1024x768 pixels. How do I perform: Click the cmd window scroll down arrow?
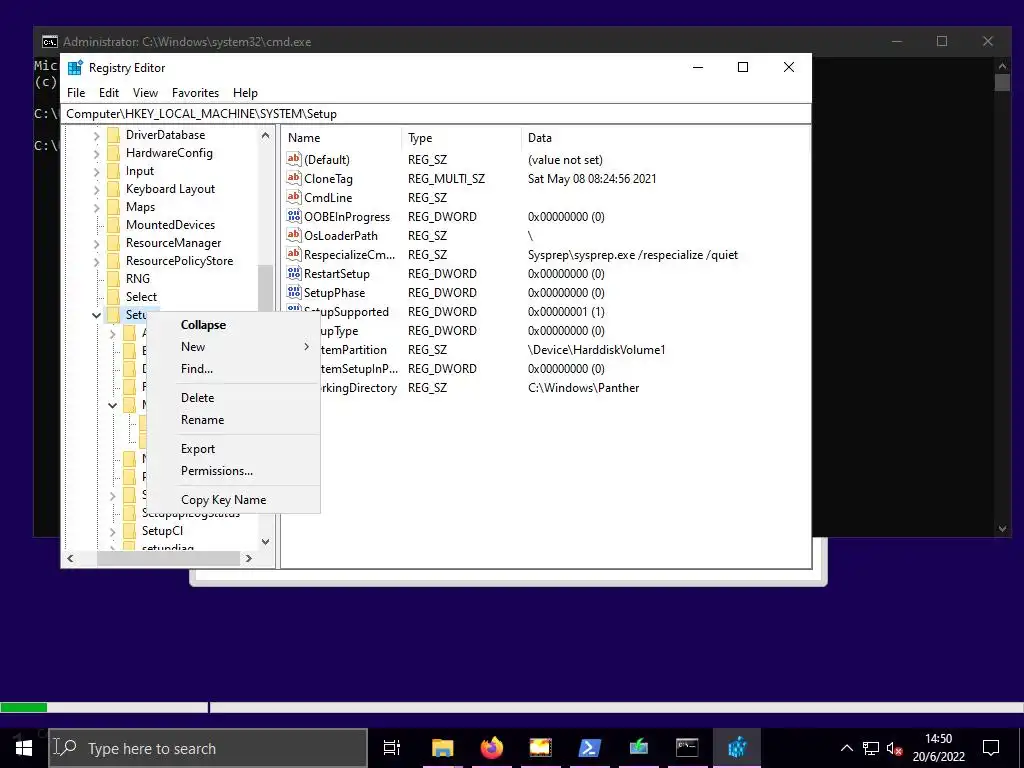point(1002,529)
